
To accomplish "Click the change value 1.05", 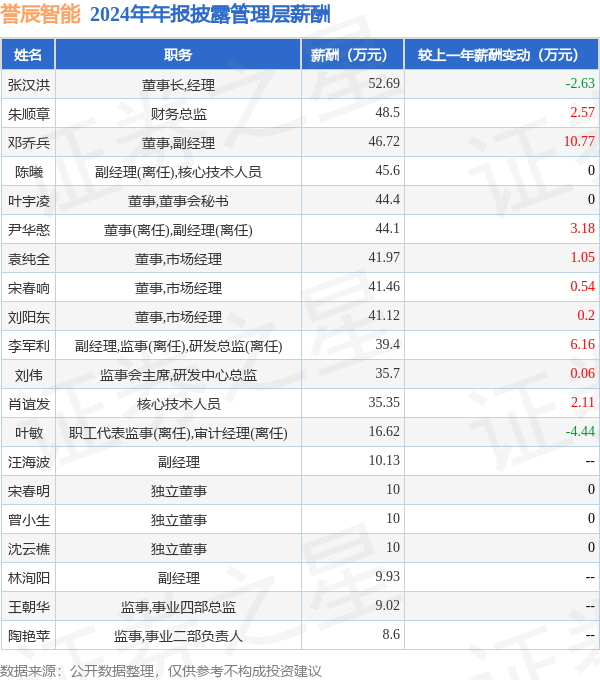I will tap(582, 257).
